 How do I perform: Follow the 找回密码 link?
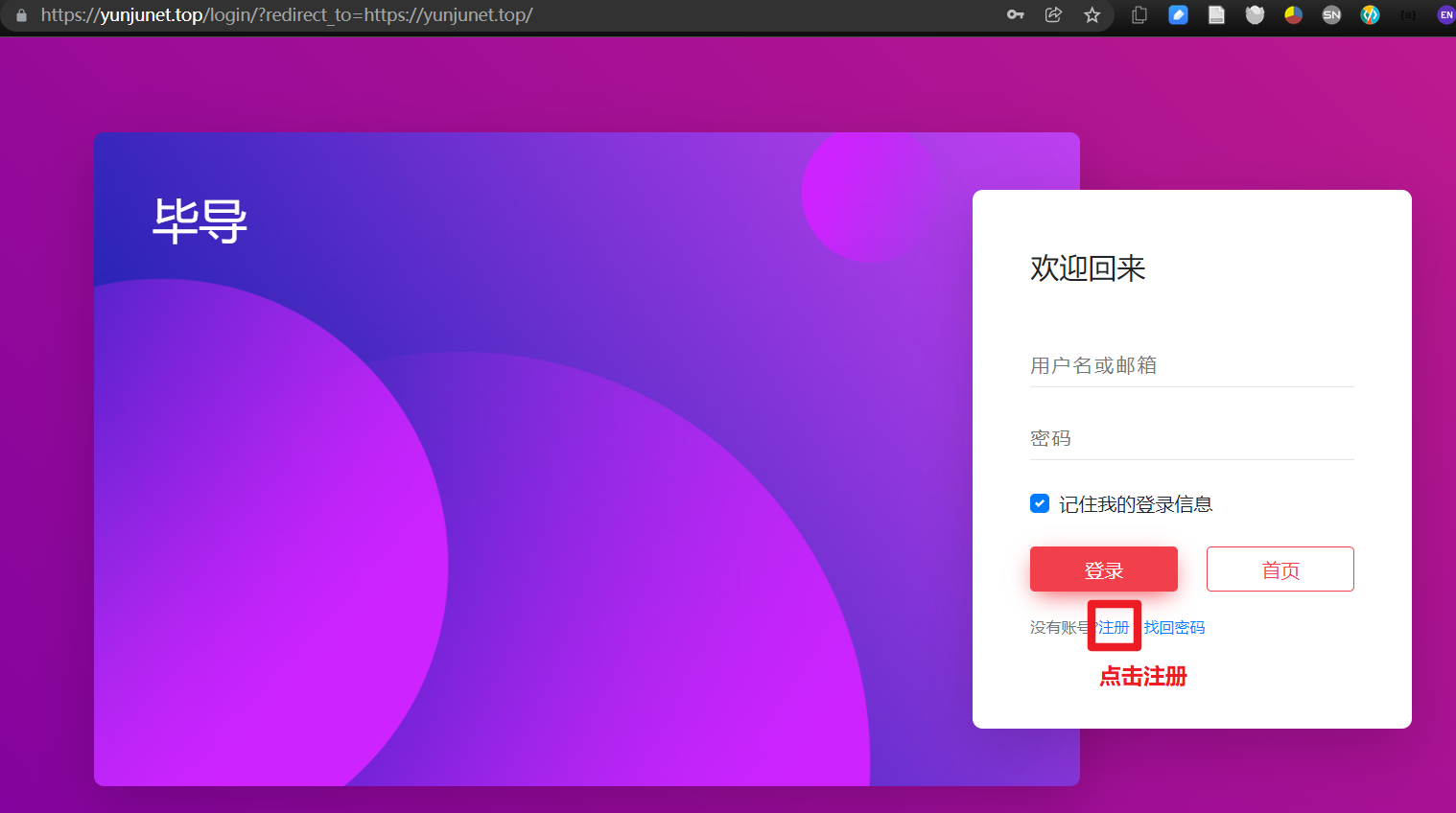[x=1174, y=627]
